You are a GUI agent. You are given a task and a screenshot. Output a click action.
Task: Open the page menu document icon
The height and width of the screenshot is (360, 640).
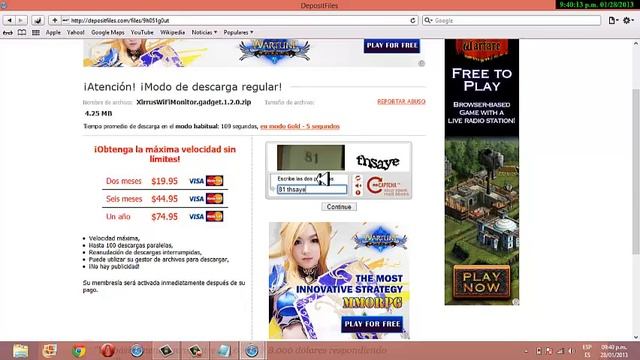(x=613, y=20)
